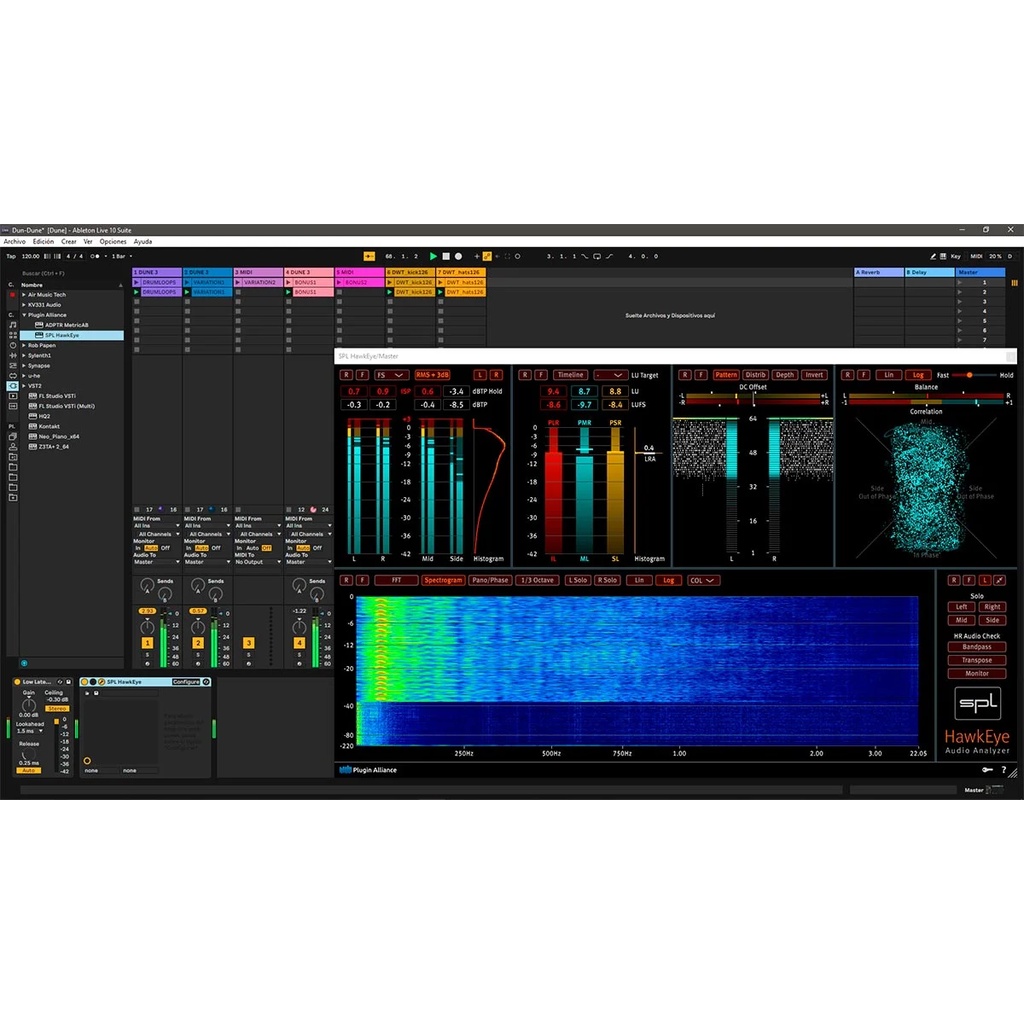Open the HawkEye settings key icon
Image resolution: width=1024 pixels, height=1024 pixels.
click(987, 770)
